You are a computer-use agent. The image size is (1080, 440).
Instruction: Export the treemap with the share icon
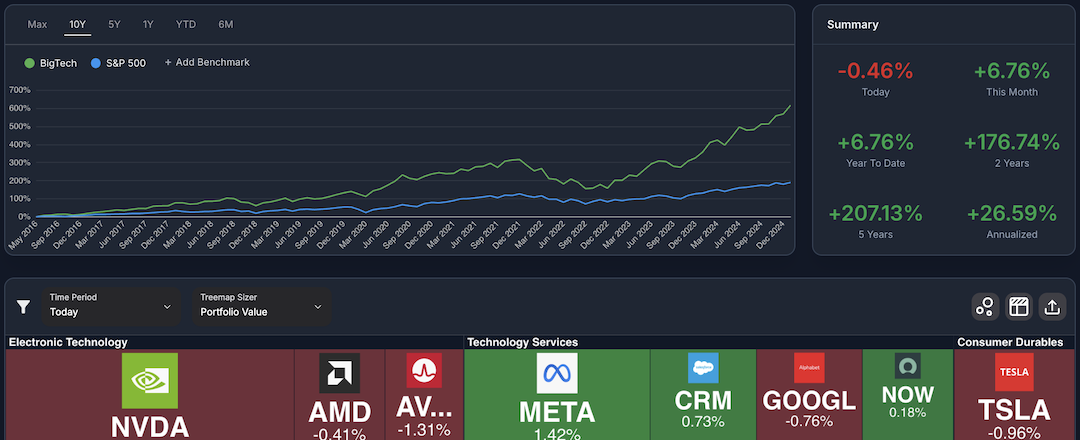tap(1052, 306)
